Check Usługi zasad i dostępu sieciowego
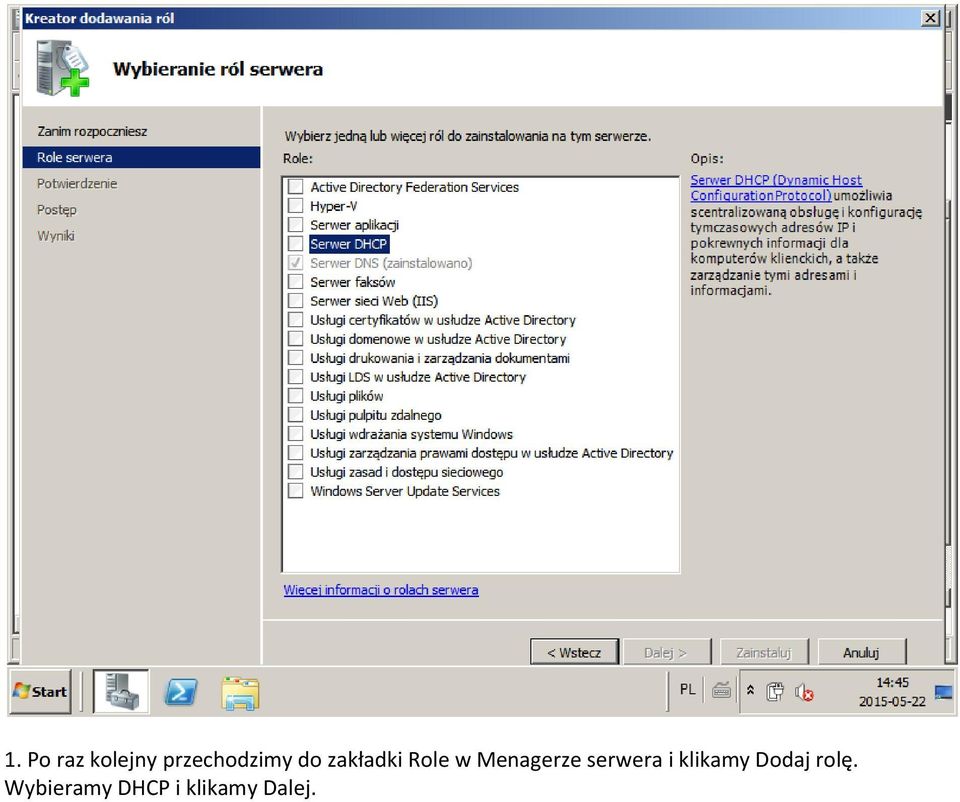This screenshot has height=802, width=960. pos(296,471)
